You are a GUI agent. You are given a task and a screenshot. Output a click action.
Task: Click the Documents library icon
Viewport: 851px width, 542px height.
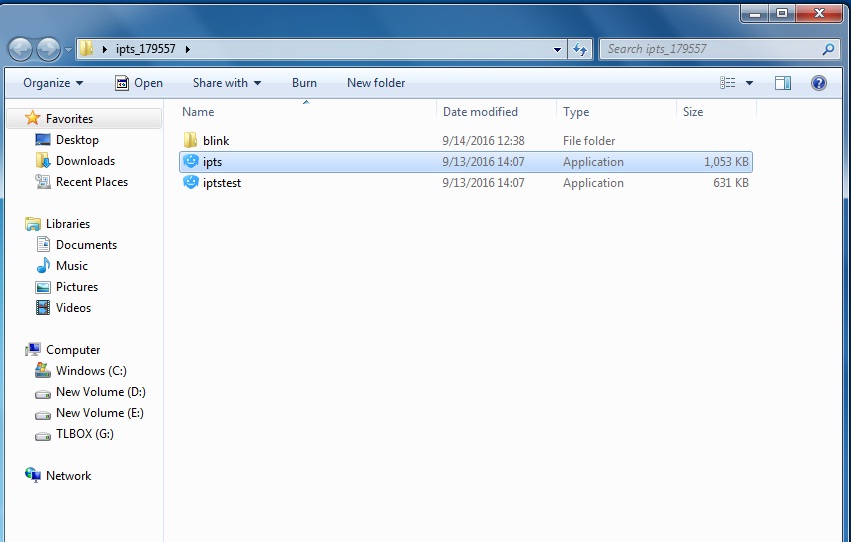[x=43, y=244]
